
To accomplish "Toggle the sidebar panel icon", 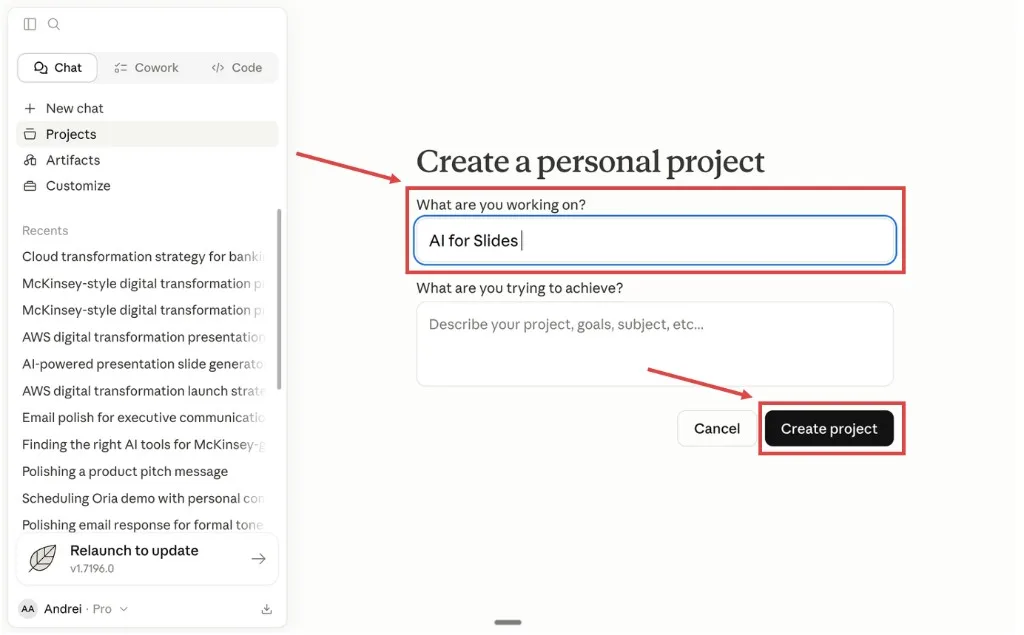I will (30, 24).
